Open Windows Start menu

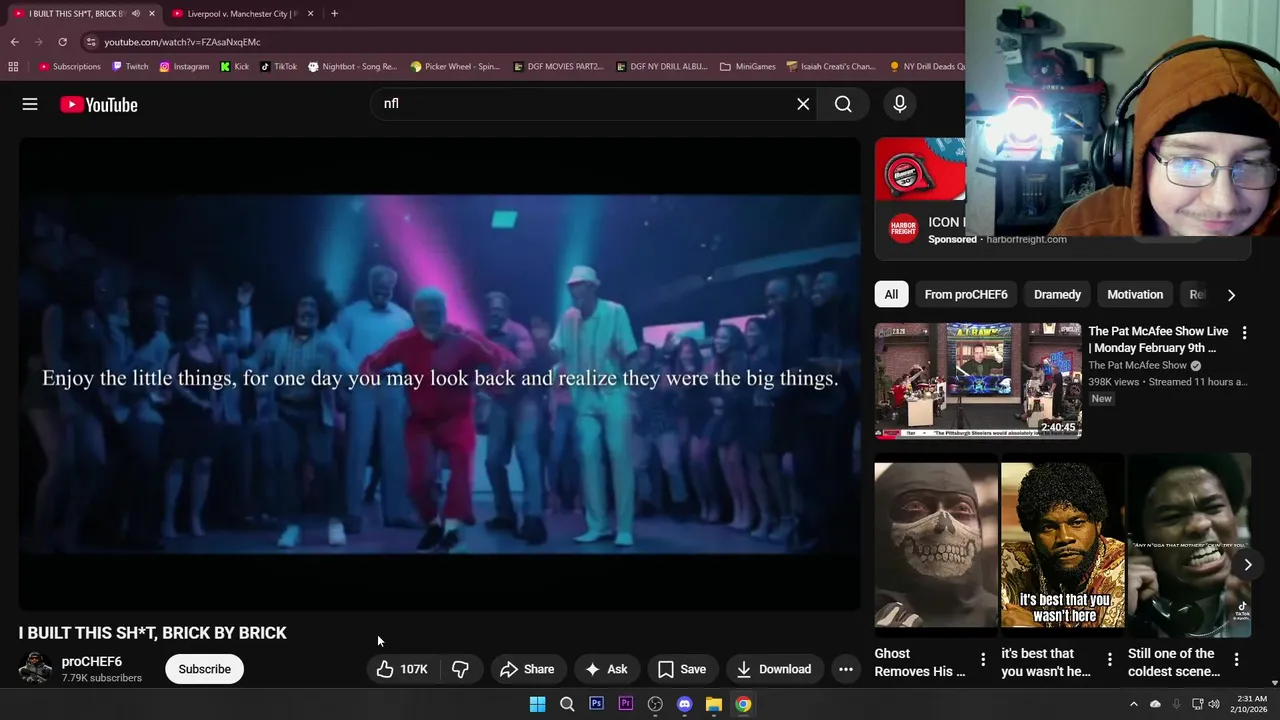(x=537, y=704)
